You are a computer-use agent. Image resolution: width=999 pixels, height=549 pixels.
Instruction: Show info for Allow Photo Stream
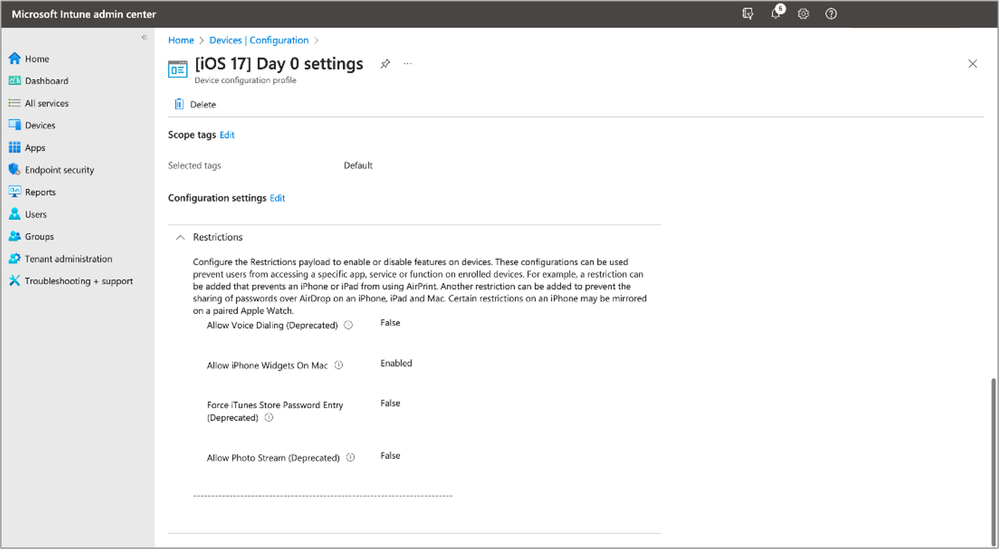[350, 457]
